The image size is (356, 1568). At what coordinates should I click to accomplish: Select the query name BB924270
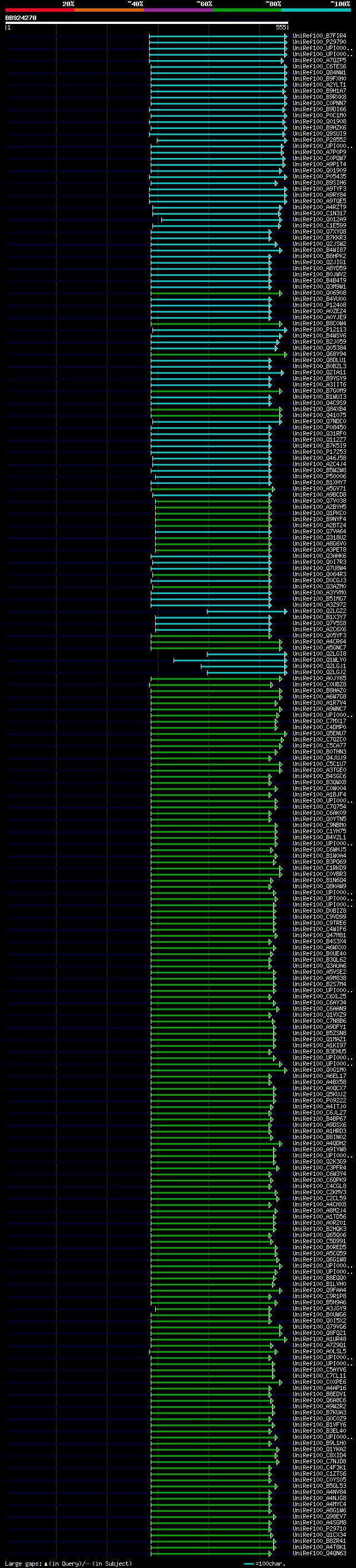point(21,18)
